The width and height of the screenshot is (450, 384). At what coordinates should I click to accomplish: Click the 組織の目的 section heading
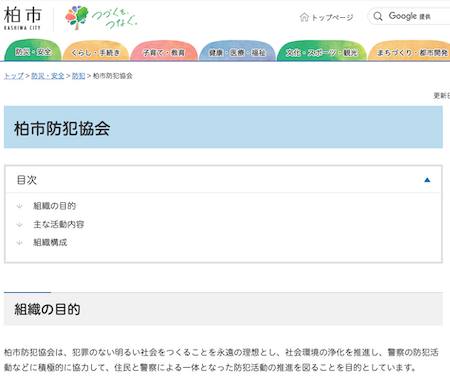(47, 309)
